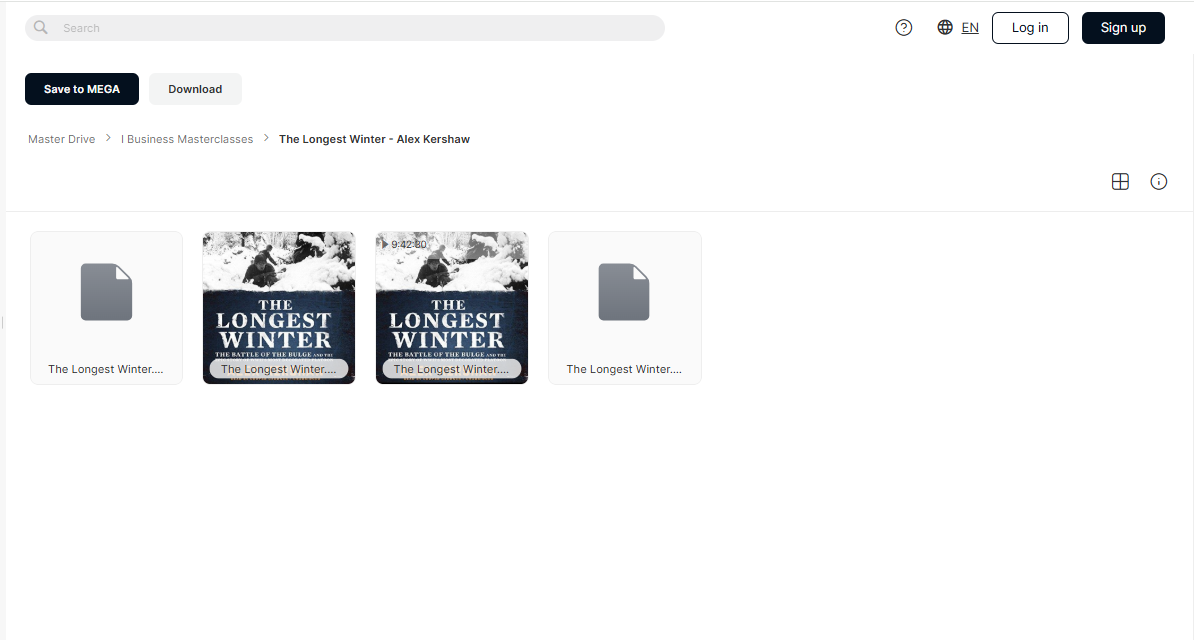
Task: Select the last generic file icon card
Action: click(x=624, y=308)
